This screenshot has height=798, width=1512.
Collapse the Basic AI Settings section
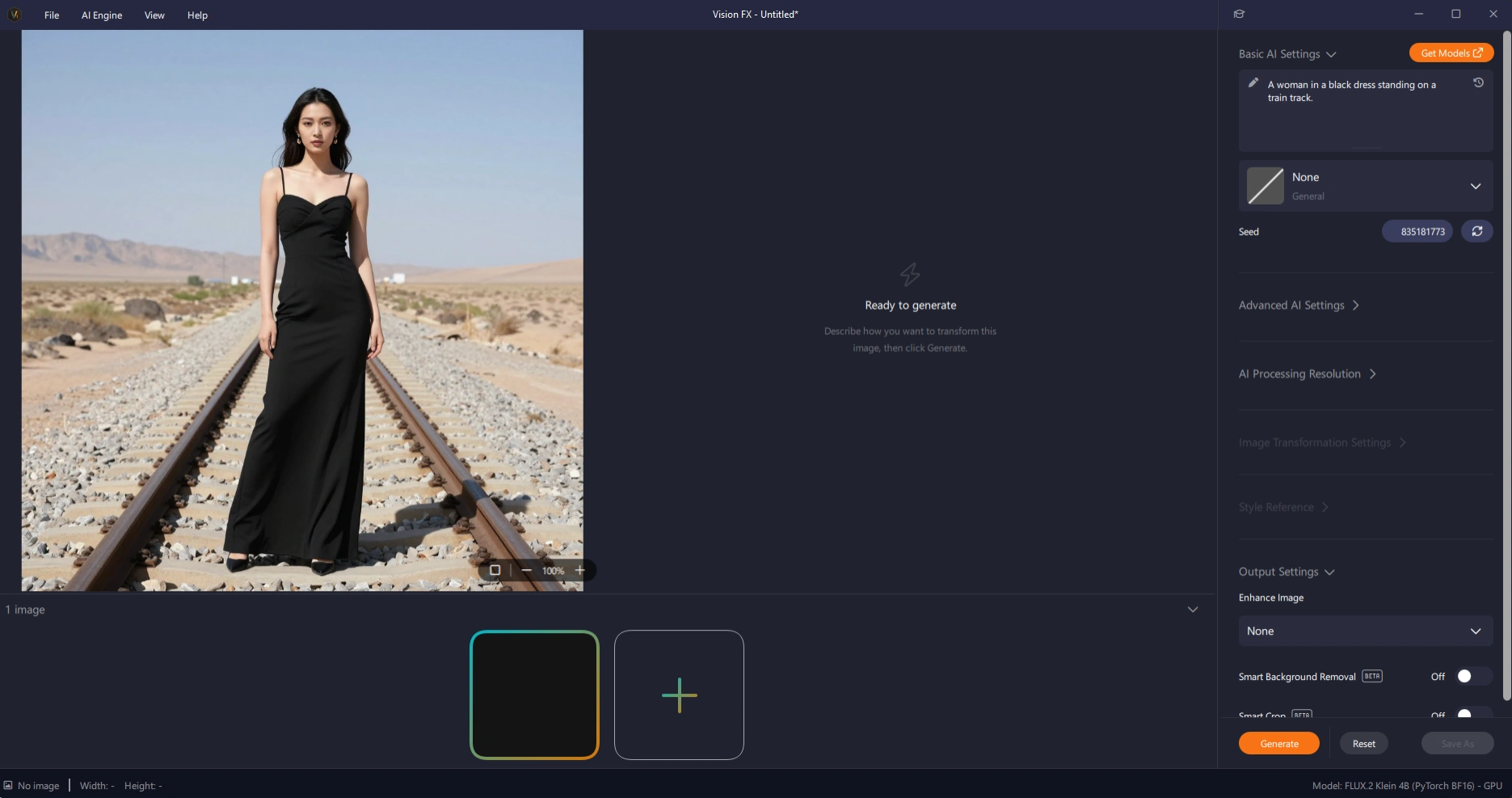pyautogui.click(x=1287, y=54)
